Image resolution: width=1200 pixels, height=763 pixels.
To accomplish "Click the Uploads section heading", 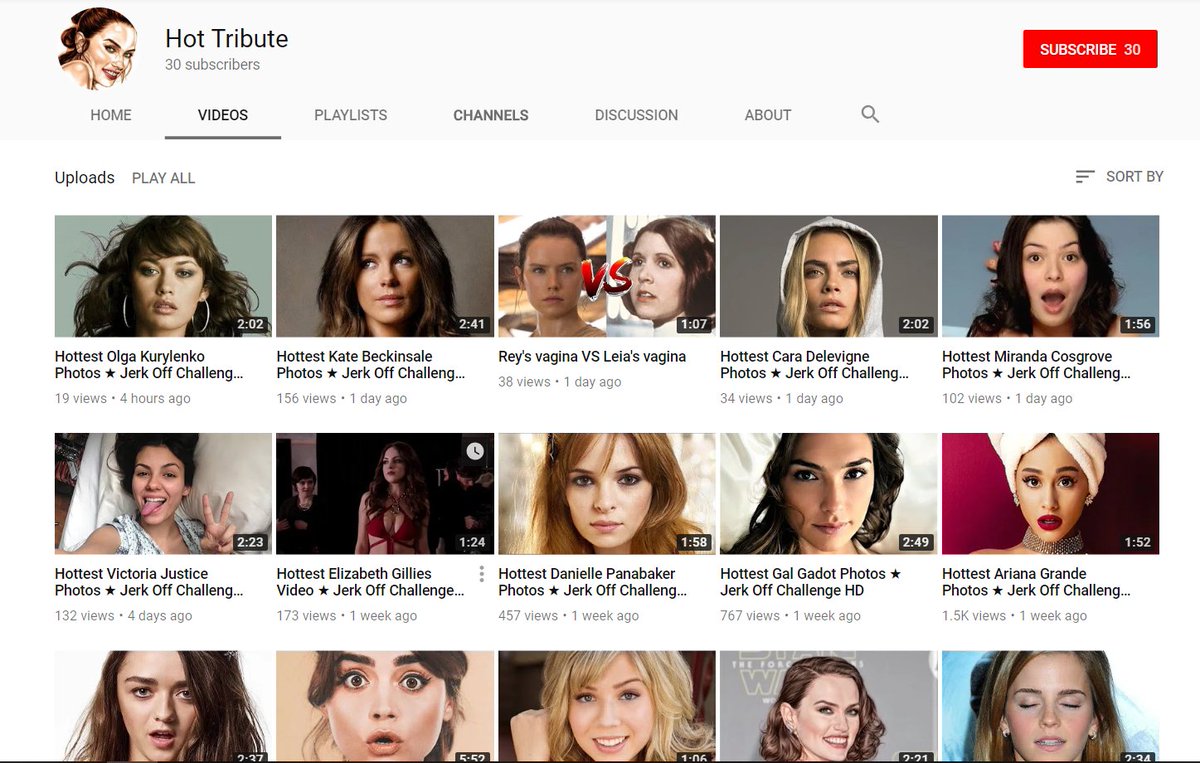I will [85, 178].
